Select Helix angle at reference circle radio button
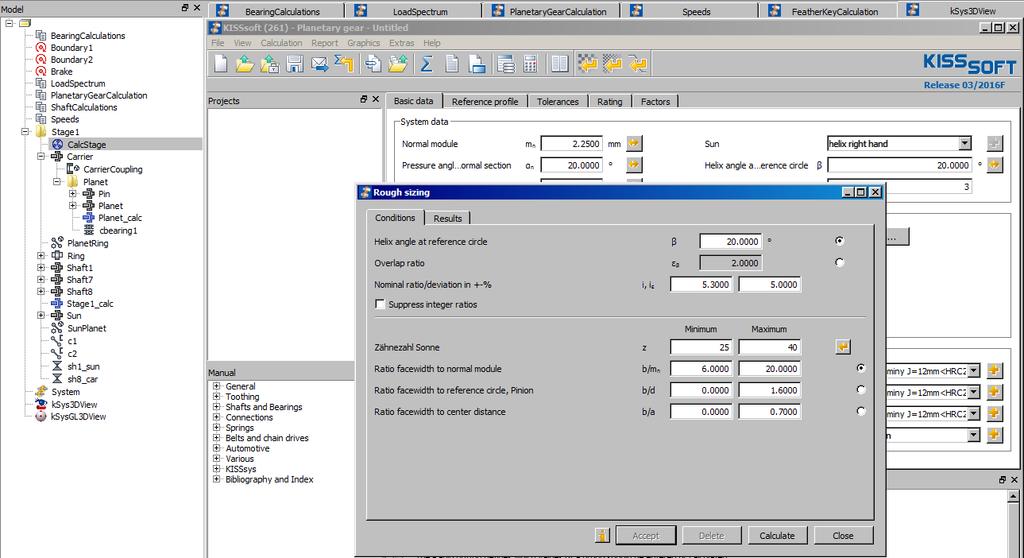This screenshot has height=558, width=1024. pyautogui.click(x=839, y=241)
